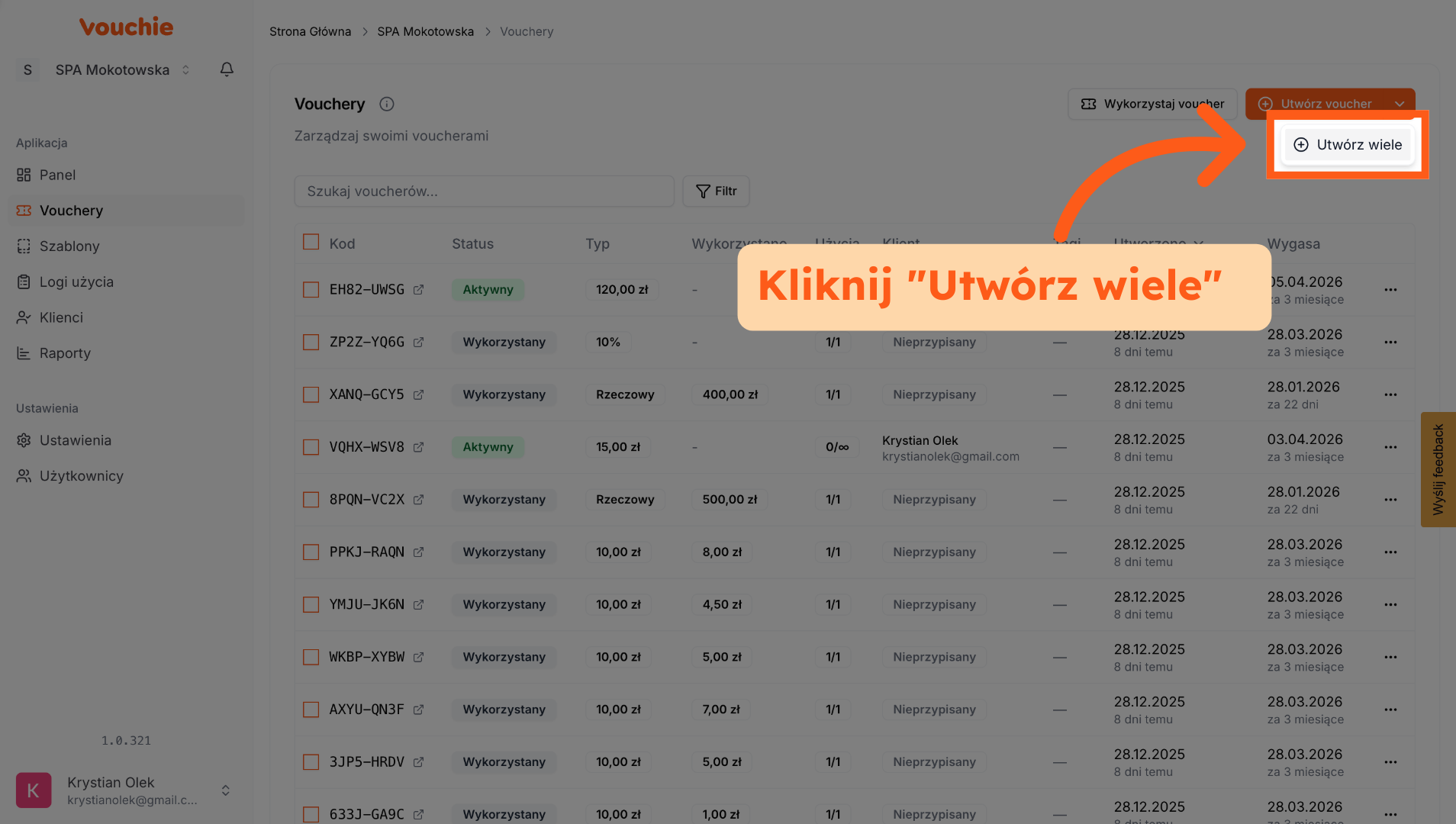Check the box for voucher YMJU-JK6N
This screenshot has width=1456, height=824.
311,605
